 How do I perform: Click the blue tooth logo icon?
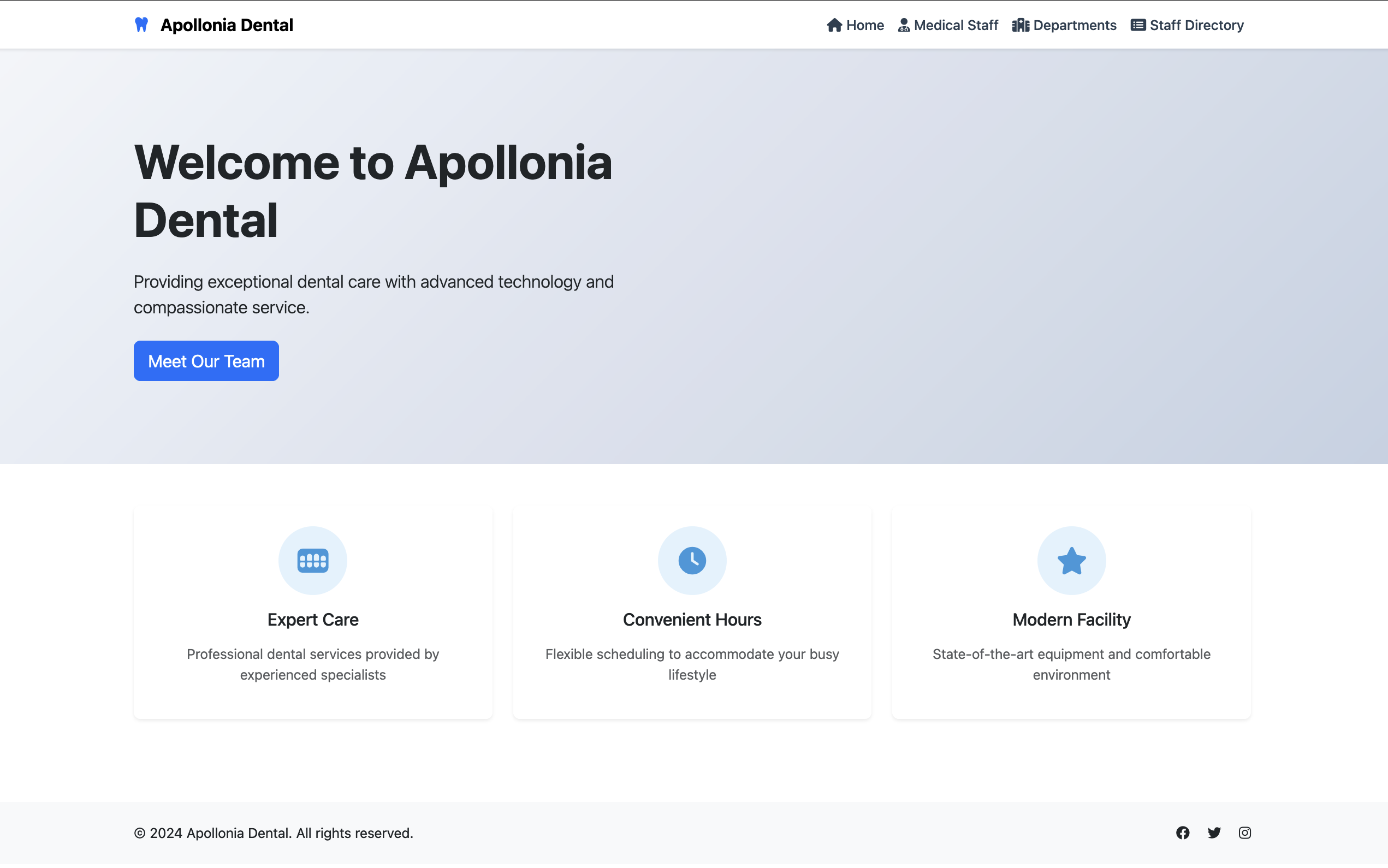tap(141, 25)
